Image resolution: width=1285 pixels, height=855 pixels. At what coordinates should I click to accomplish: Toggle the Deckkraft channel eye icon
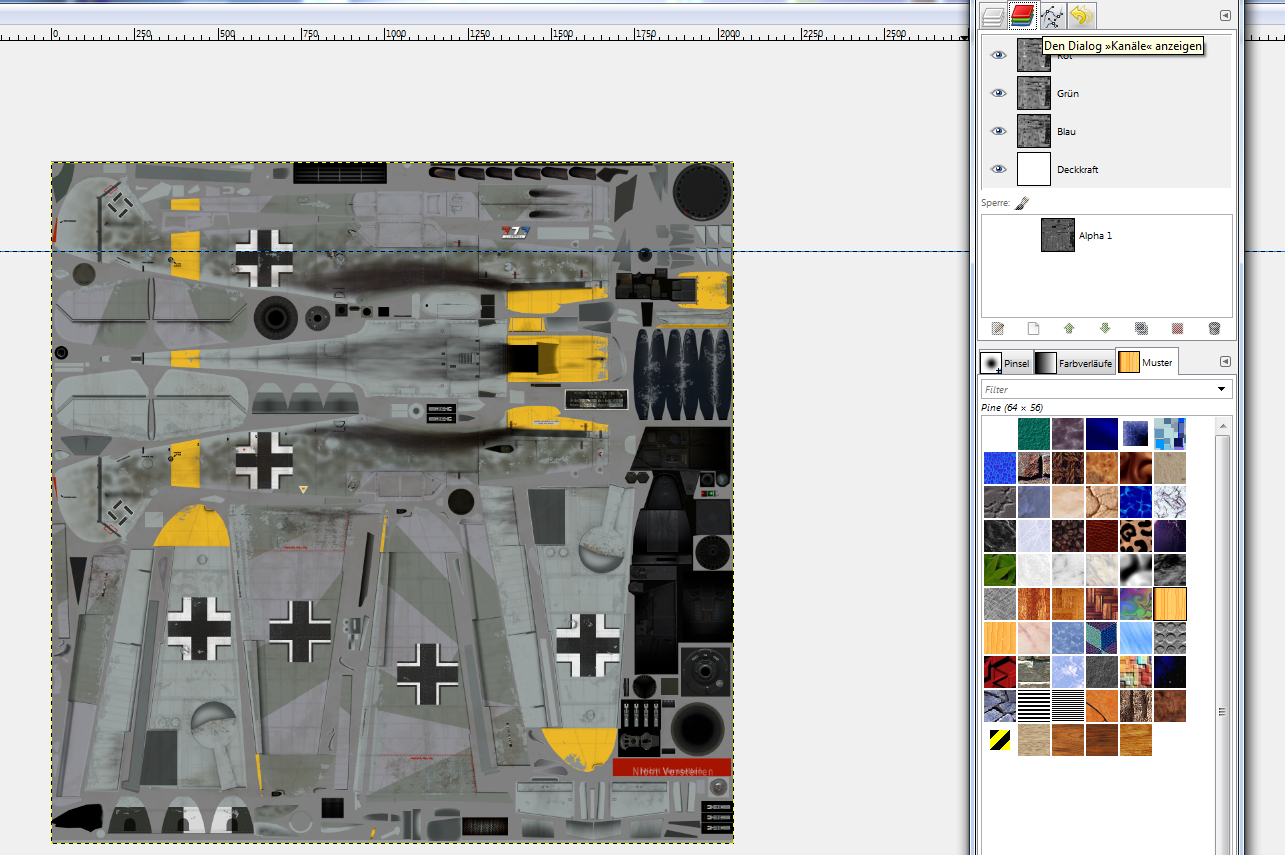998,169
